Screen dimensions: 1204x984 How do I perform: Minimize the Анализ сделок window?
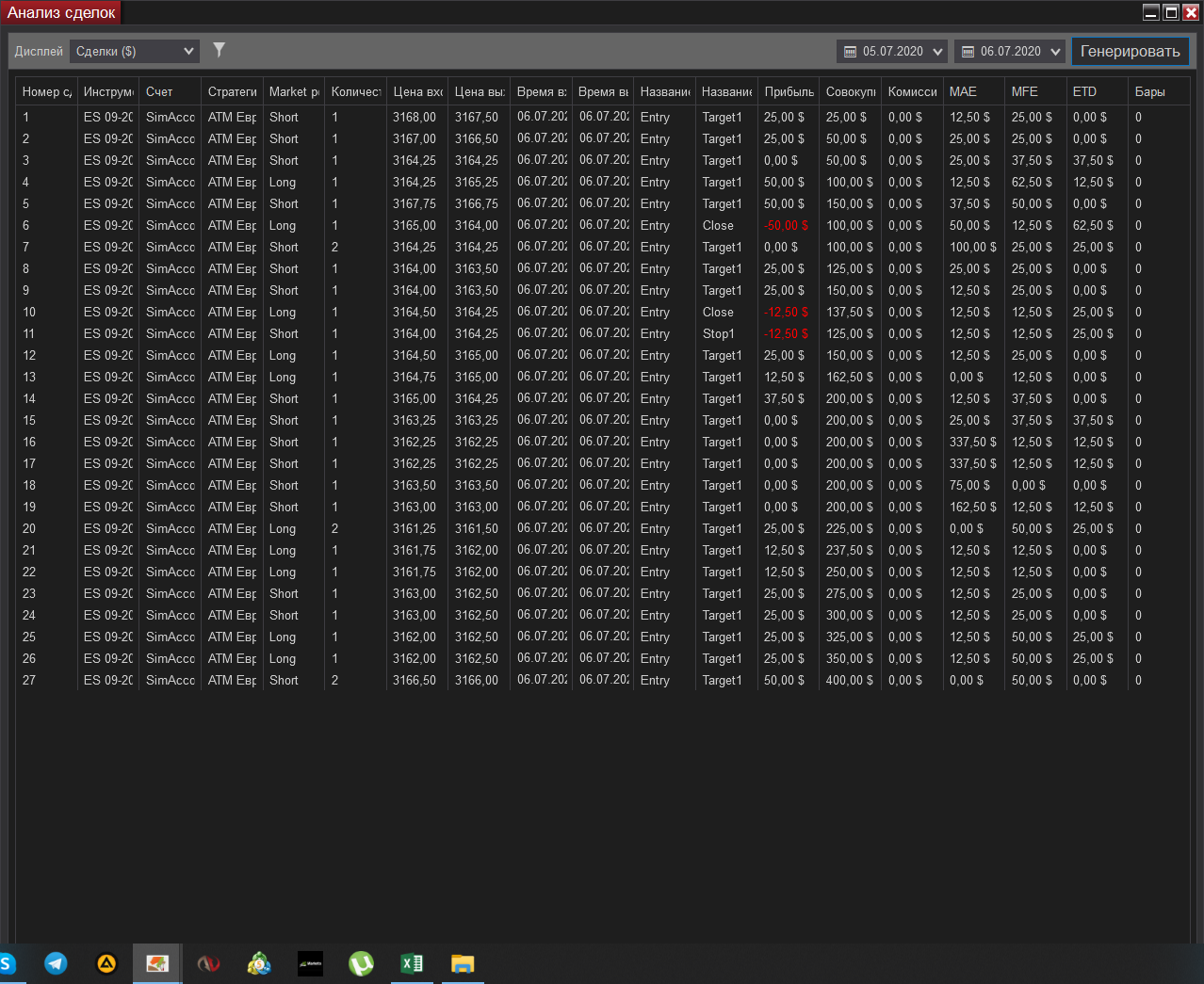click(x=1151, y=12)
